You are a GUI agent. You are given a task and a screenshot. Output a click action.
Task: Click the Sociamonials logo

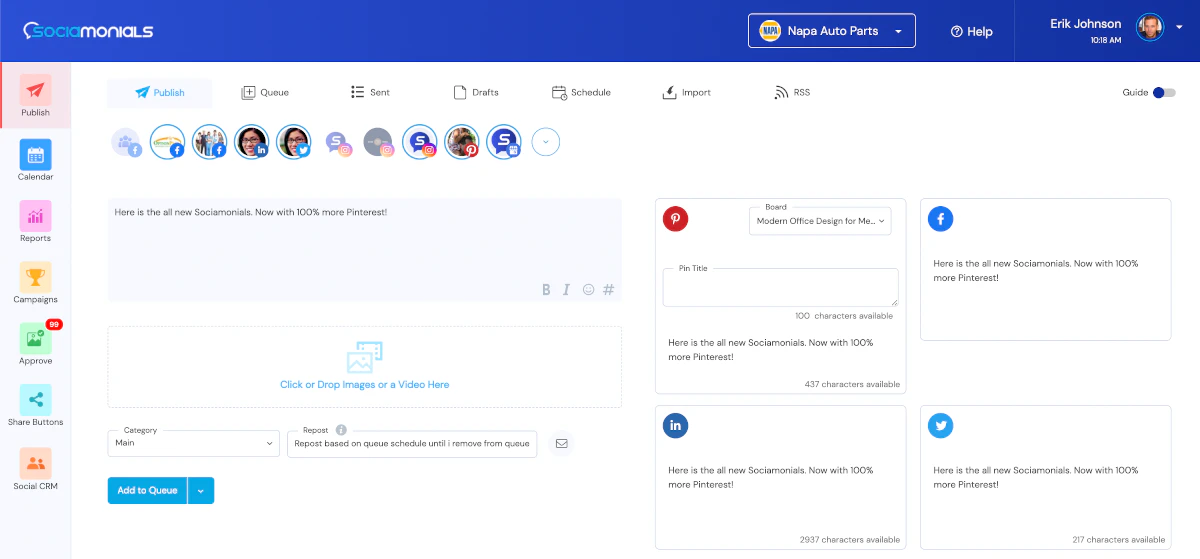coord(88,31)
